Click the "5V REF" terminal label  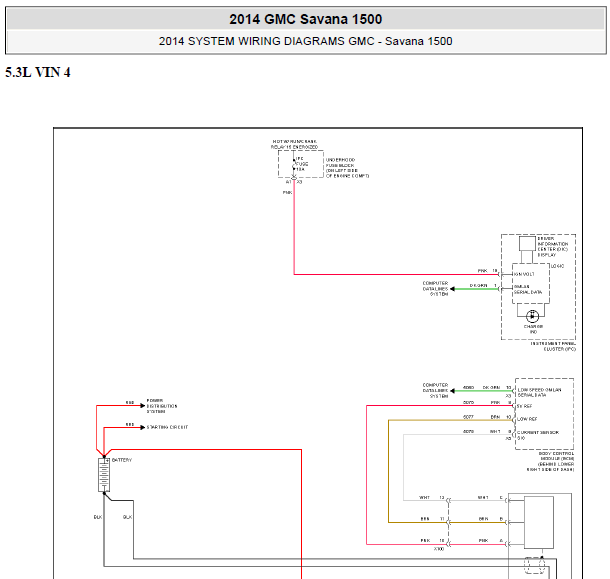pos(524,406)
